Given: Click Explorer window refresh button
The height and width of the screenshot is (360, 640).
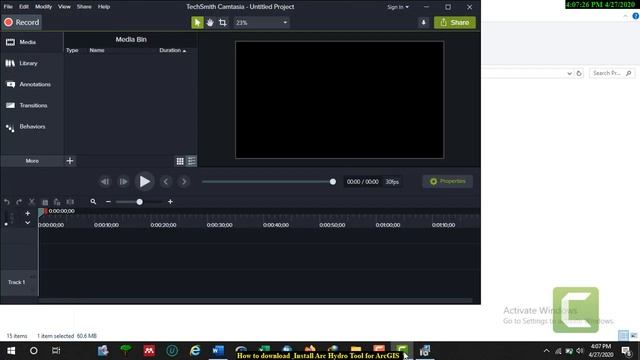Looking at the screenshot, I should [x=579, y=73].
